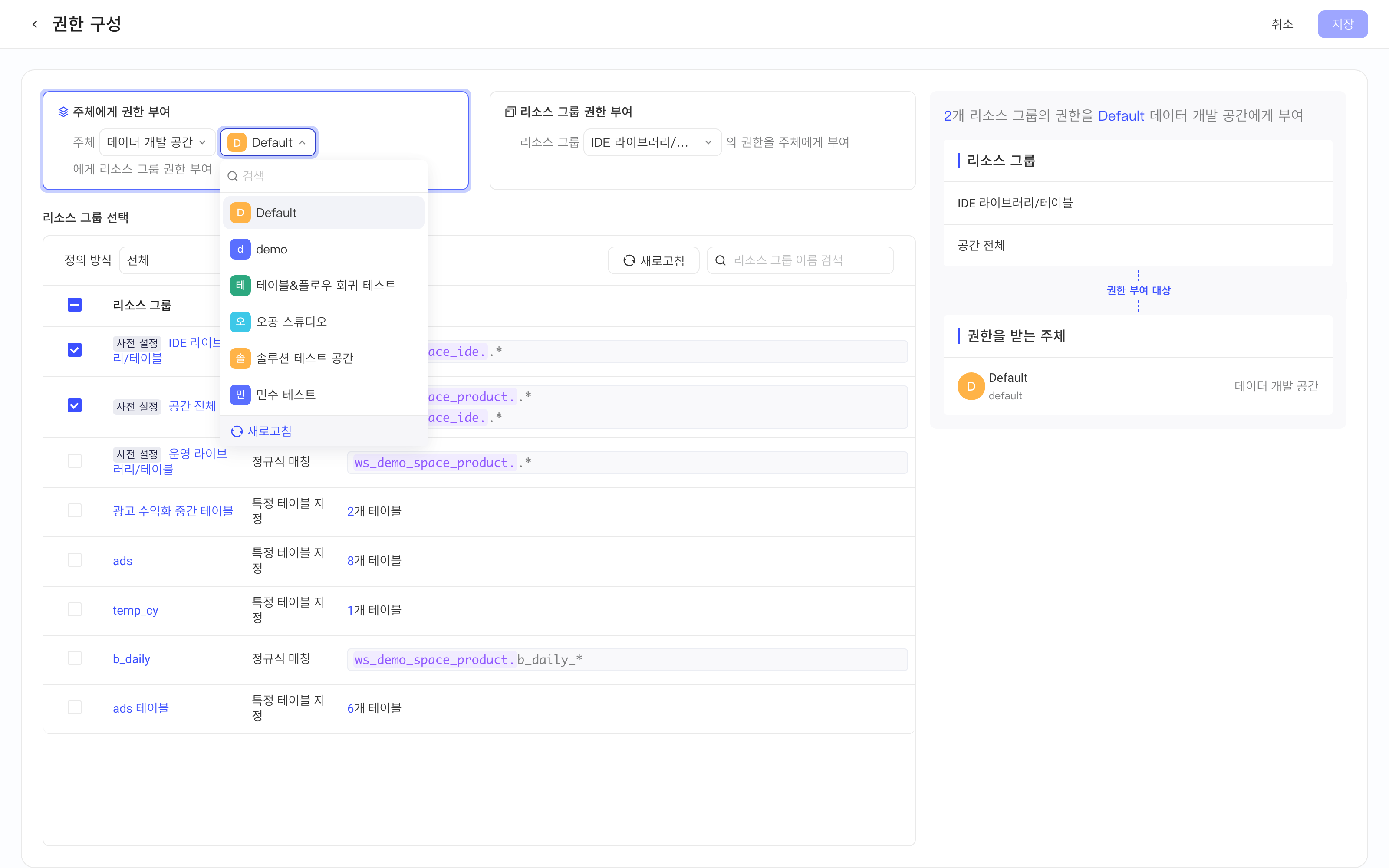Click the 리소스 그룹 이름 검색 field
This screenshot has height=868, width=1389.
(x=800, y=261)
